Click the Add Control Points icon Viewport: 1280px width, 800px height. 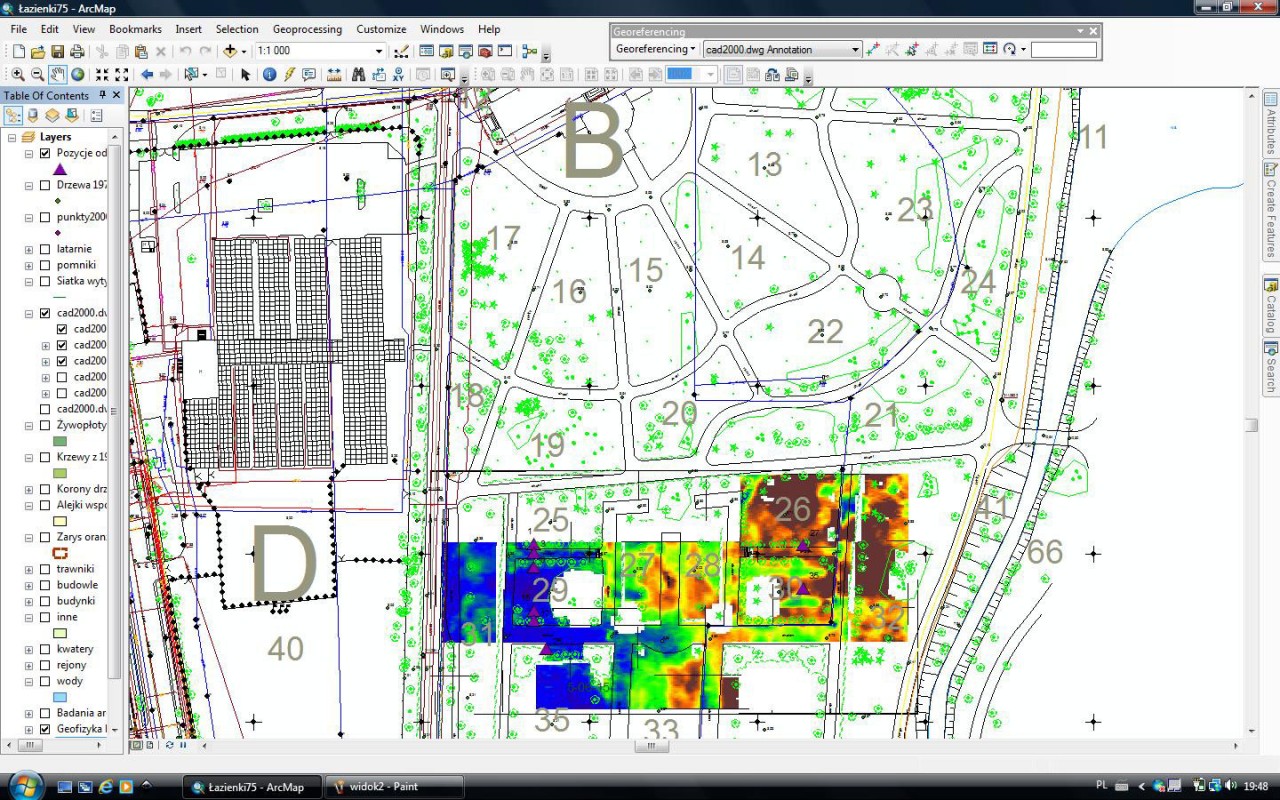point(873,49)
